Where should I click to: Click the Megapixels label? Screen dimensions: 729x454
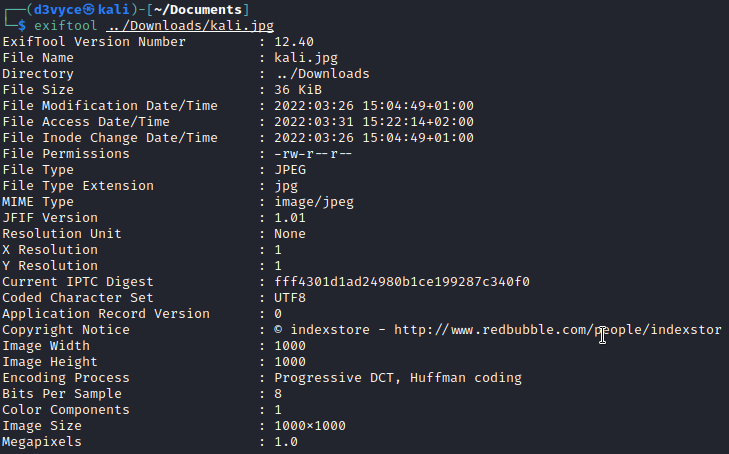pyautogui.click(x=42, y=442)
